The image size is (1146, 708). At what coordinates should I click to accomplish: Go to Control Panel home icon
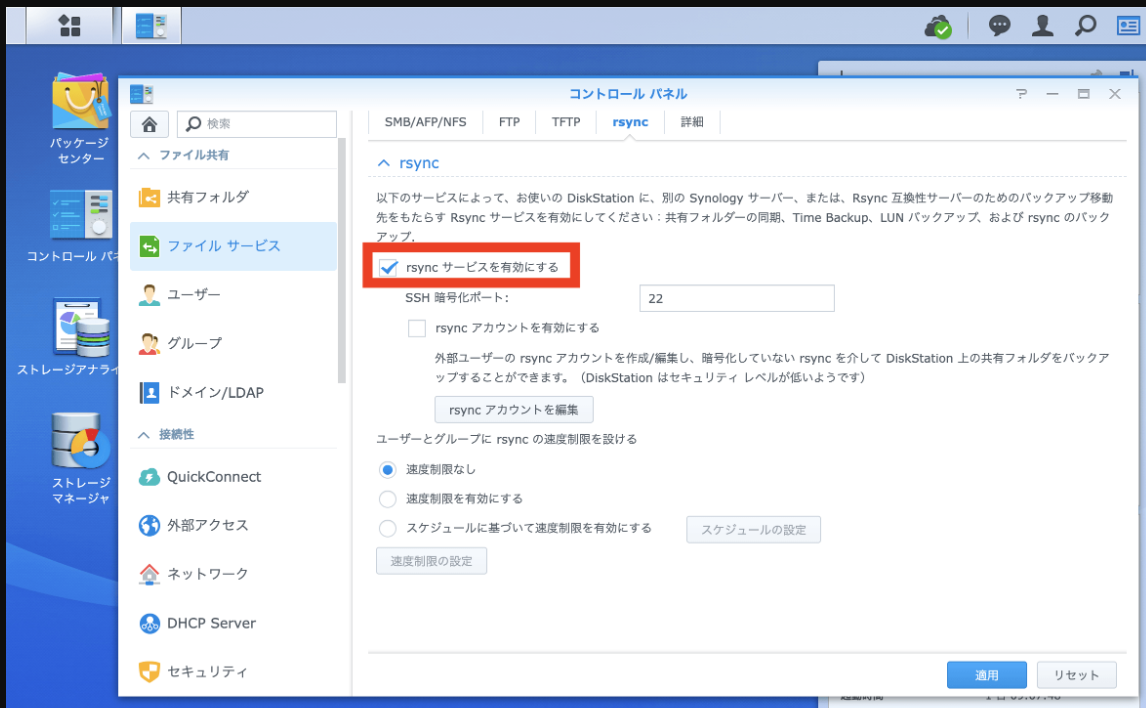tap(149, 124)
